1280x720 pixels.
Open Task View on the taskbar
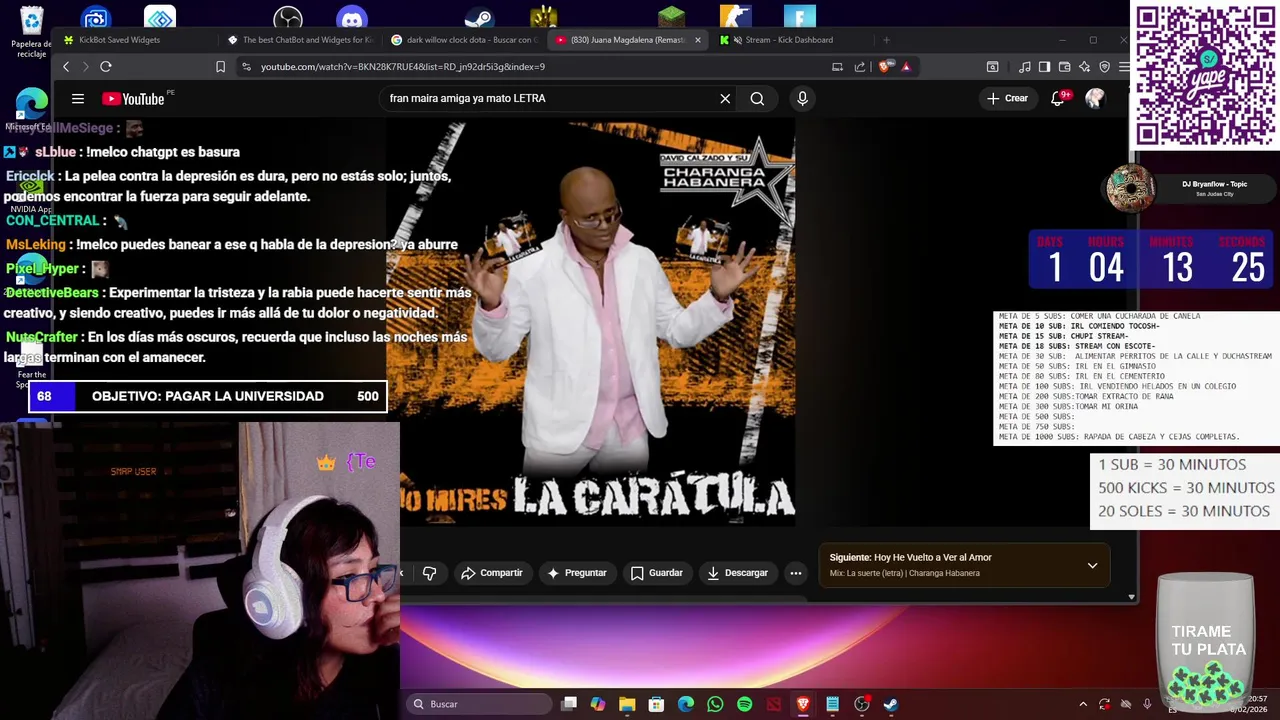point(569,704)
